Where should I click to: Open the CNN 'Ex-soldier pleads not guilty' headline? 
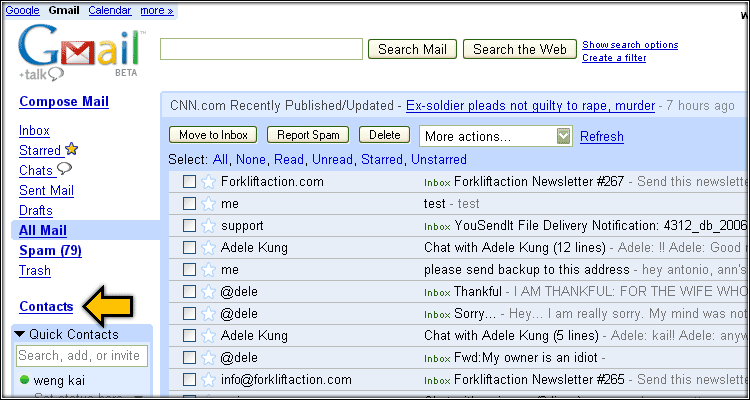pyautogui.click(x=530, y=106)
